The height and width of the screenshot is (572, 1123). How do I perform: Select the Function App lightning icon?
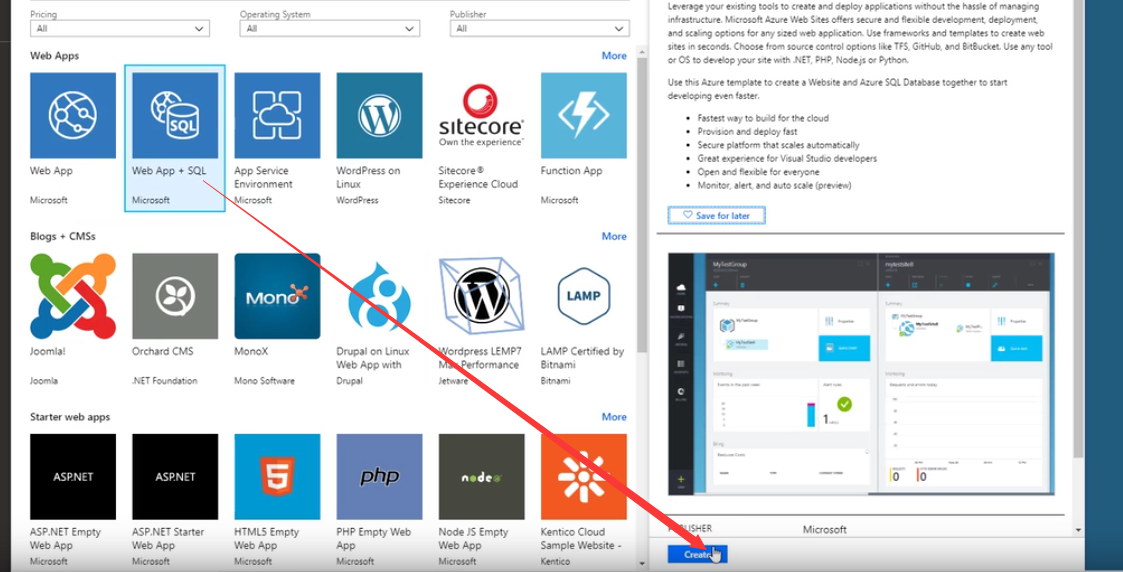pyautogui.click(x=584, y=115)
